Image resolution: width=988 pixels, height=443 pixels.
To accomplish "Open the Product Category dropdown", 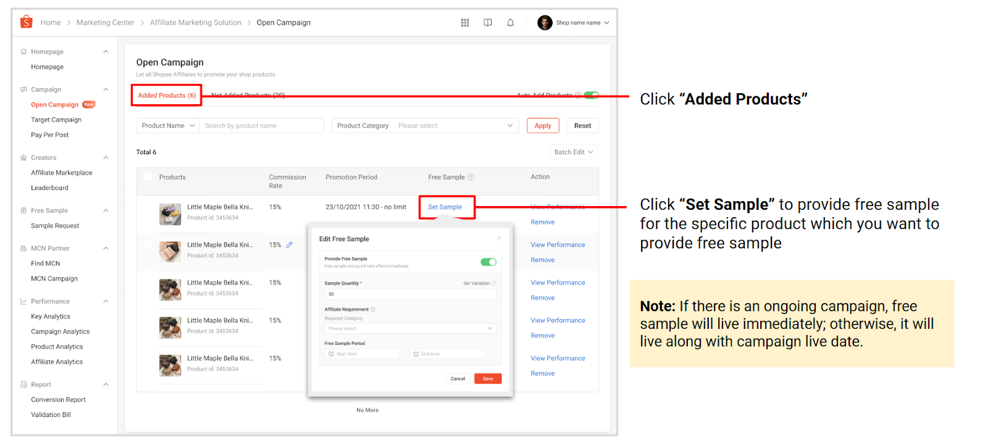I will 425,125.
